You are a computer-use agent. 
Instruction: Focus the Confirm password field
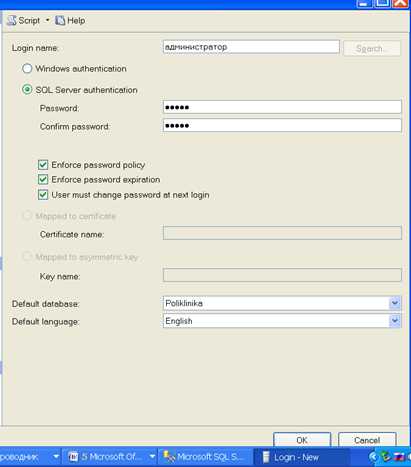[x=282, y=126]
